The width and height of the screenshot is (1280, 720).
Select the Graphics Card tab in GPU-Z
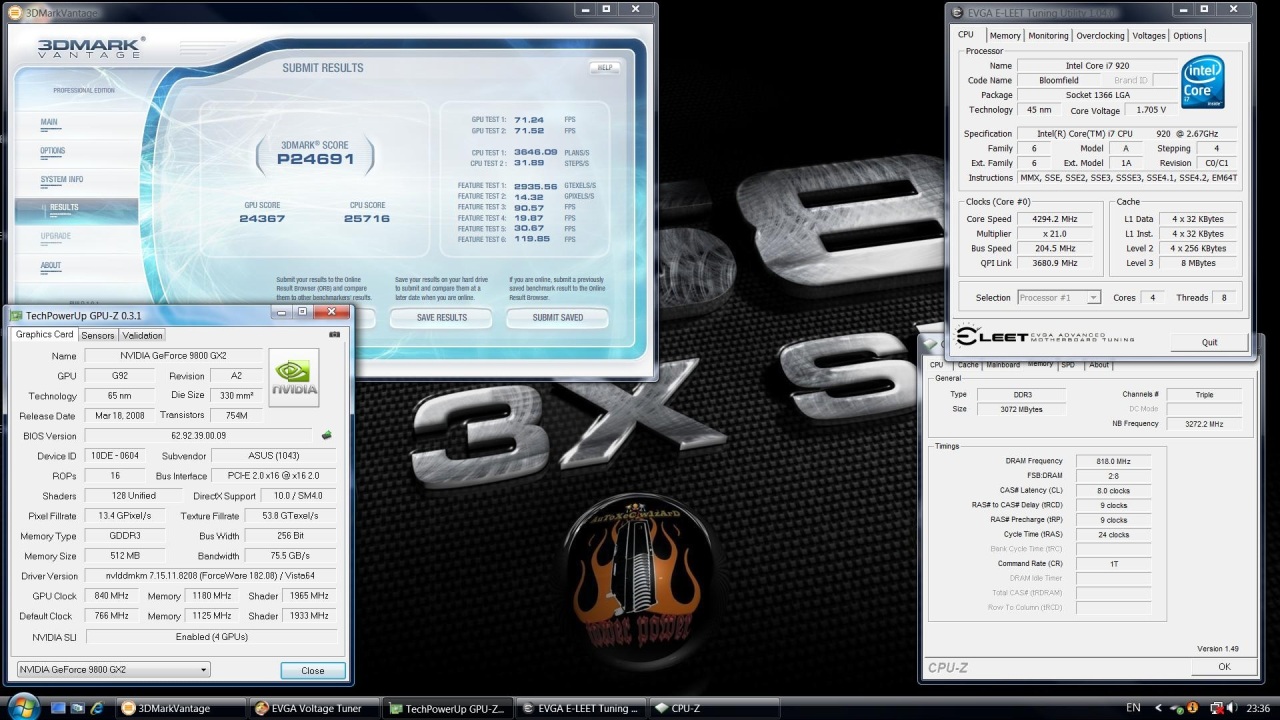click(x=45, y=334)
